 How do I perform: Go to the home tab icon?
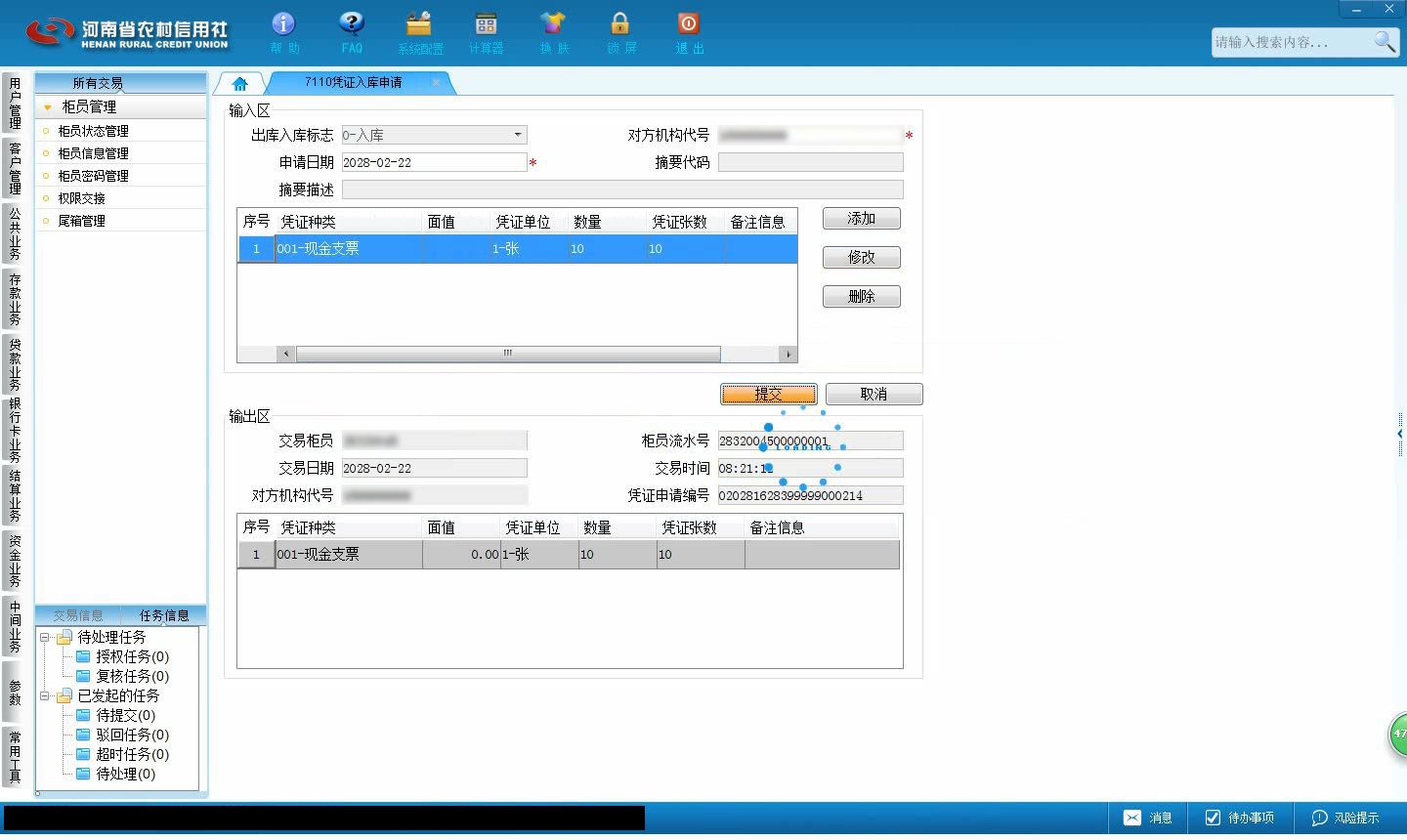(x=240, y=83)
